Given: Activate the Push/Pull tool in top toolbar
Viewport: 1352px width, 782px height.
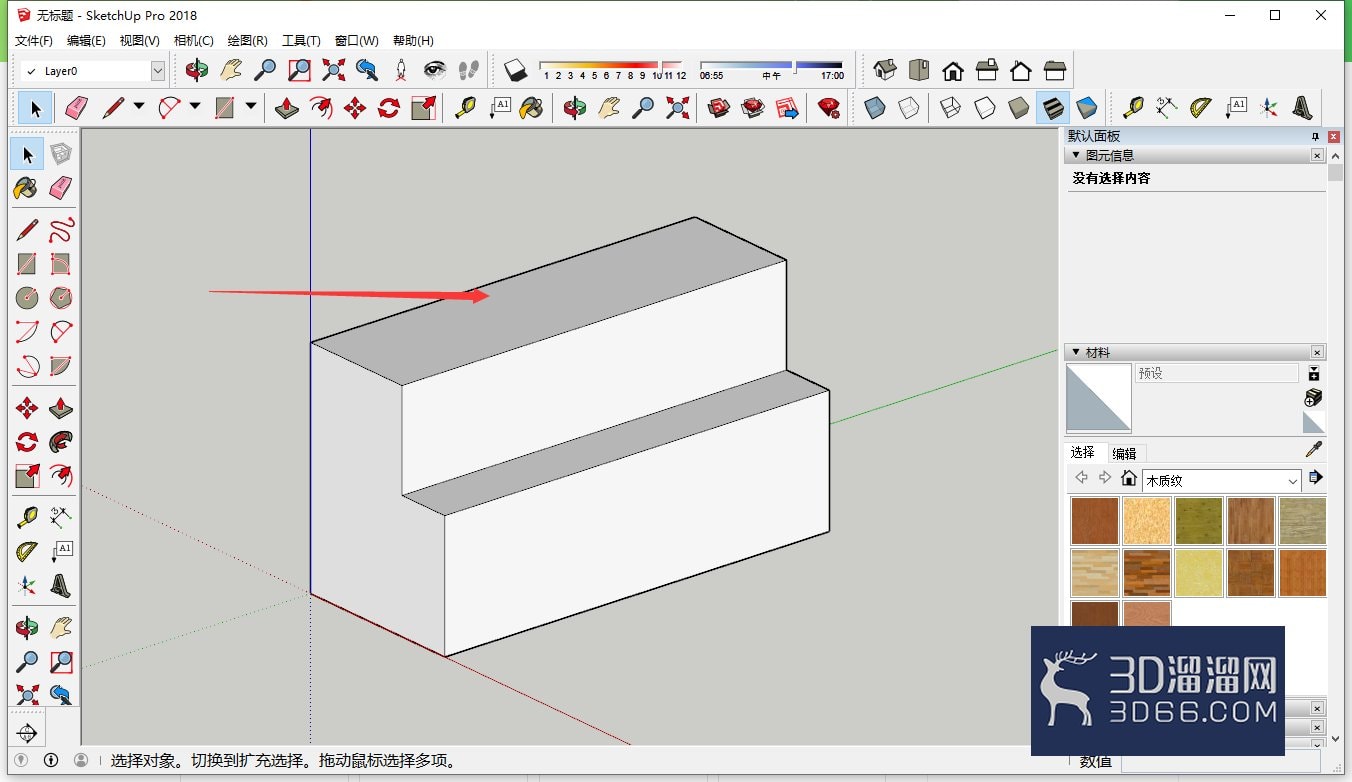Looking at the screenshot, I should tap(287, 108).
